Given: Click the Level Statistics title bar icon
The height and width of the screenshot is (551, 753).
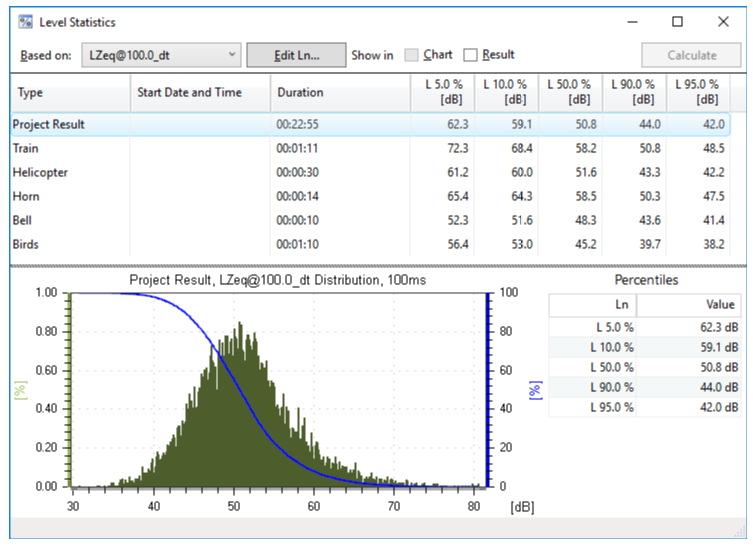Looking at the screenshot, I should [25, 21].
